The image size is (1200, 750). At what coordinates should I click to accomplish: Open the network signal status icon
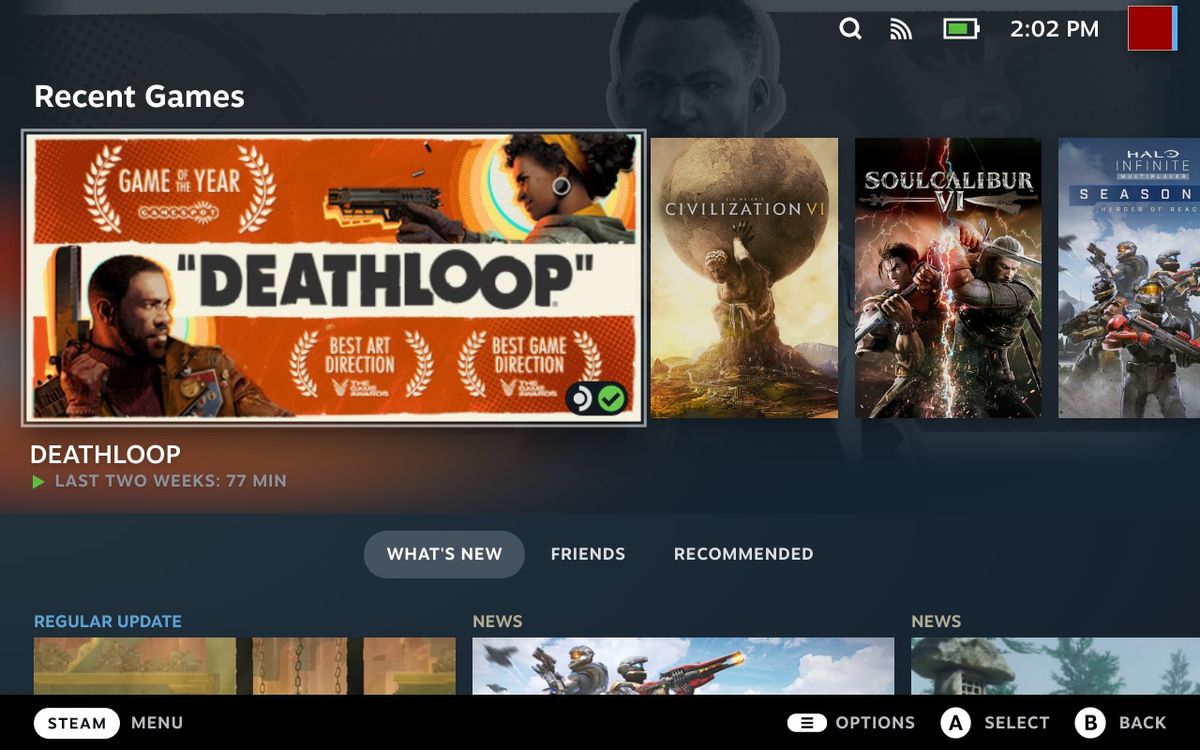coord(901,29)
